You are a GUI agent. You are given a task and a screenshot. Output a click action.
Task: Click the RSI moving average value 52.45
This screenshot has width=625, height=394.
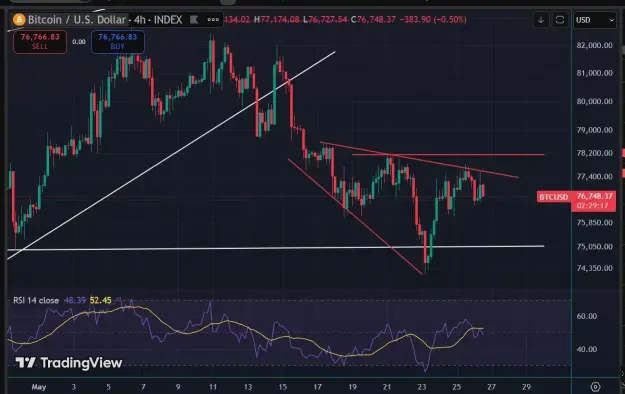tap(100, 300)
